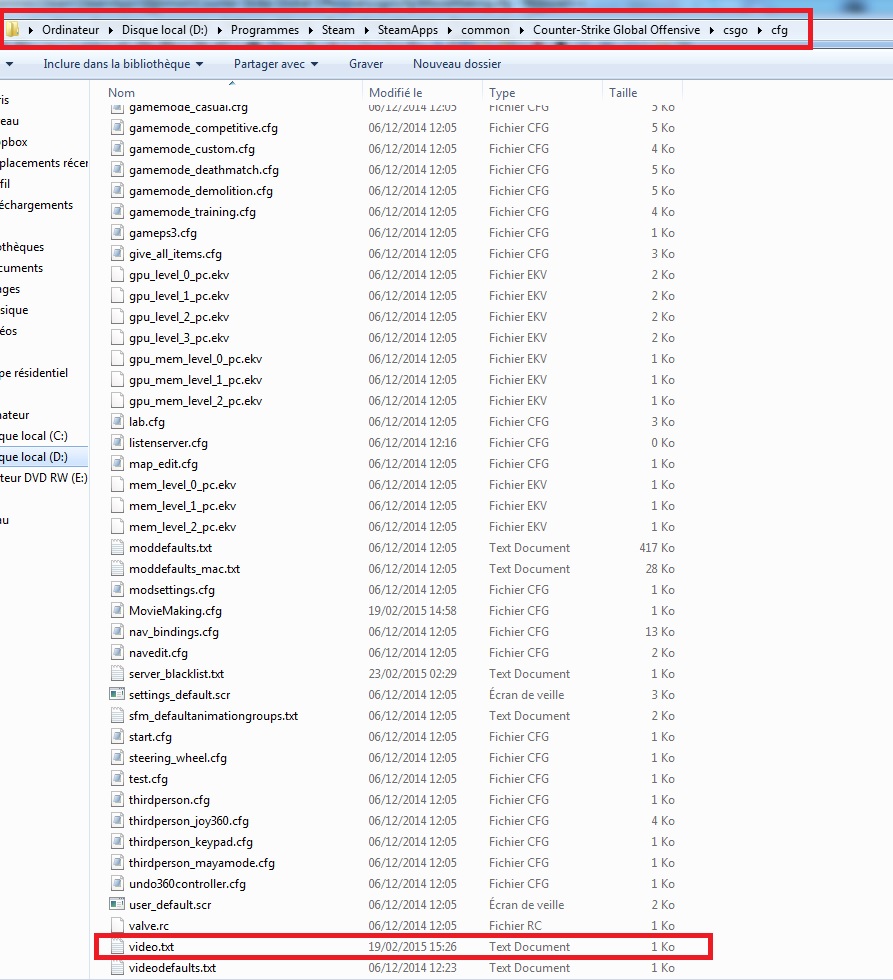Click the user_default.scr screensaver icon
The width and height of the screenshot is (893, 980).
117,904
